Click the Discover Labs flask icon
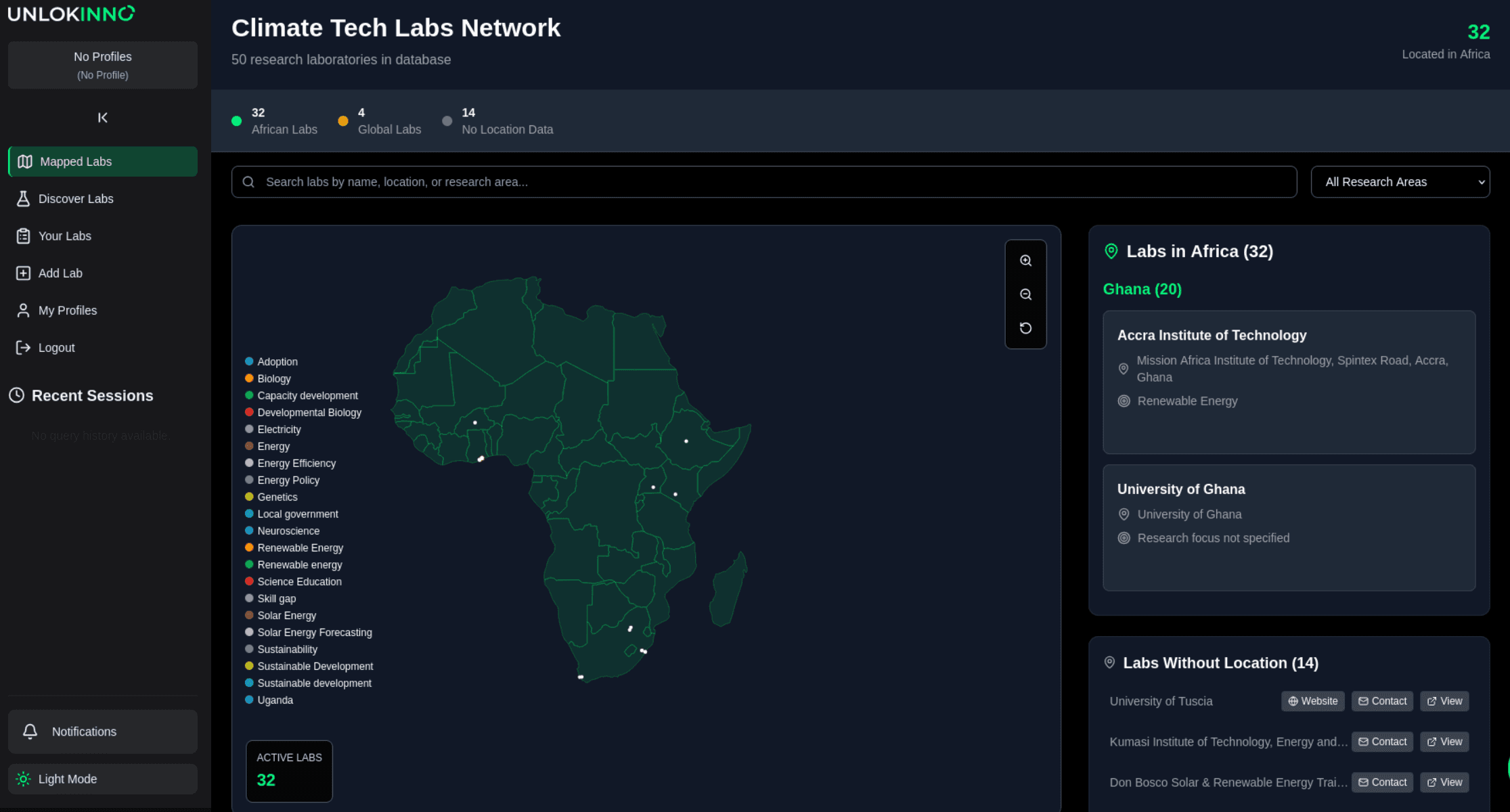Screen dimensions: 1510x812 pyautogui.click(x=23, y=199)
